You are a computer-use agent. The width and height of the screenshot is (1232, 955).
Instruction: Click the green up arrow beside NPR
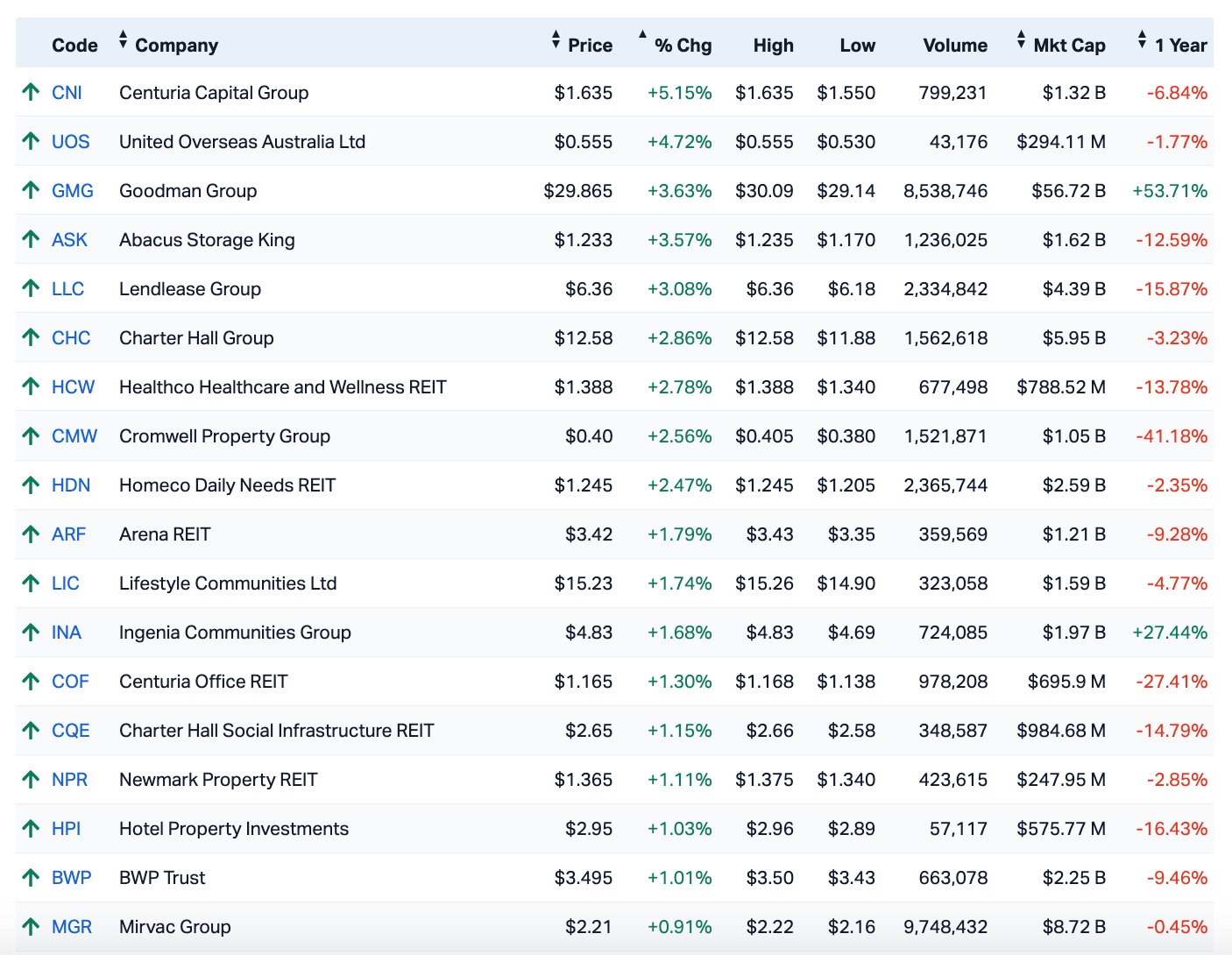click(31, 779)
